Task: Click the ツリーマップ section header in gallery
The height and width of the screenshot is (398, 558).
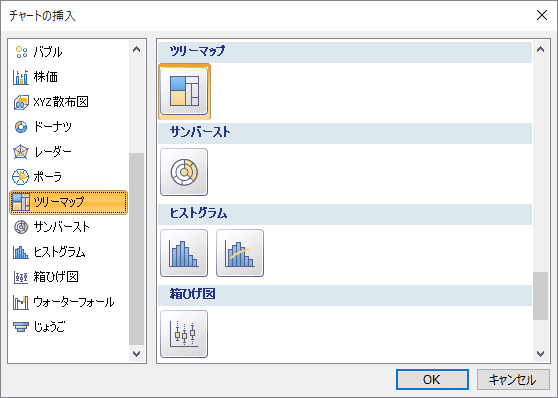Action: click(x=345, y=52)
